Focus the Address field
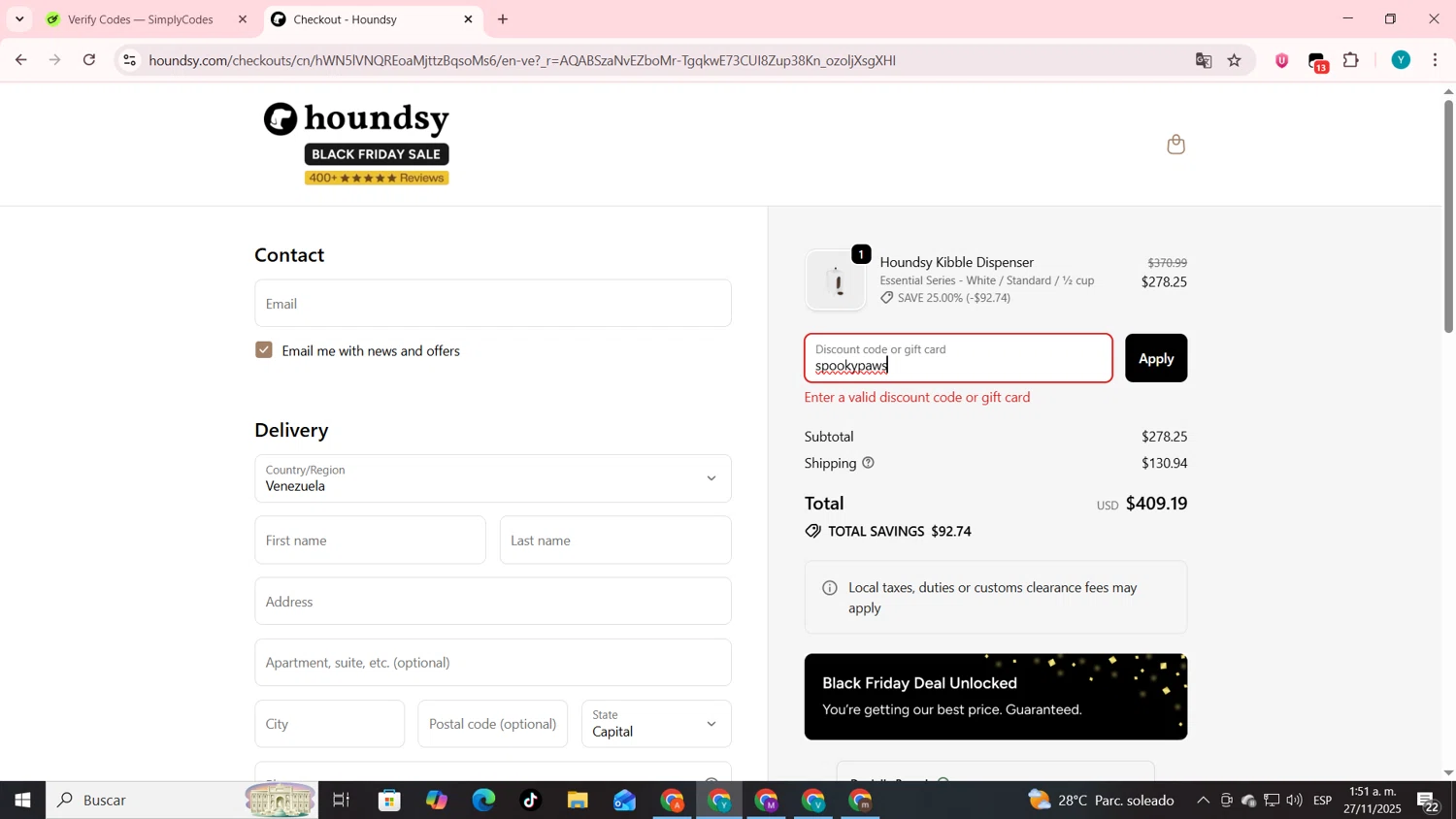The width and height of the screenshot is (1456, 819). [493, 602]
